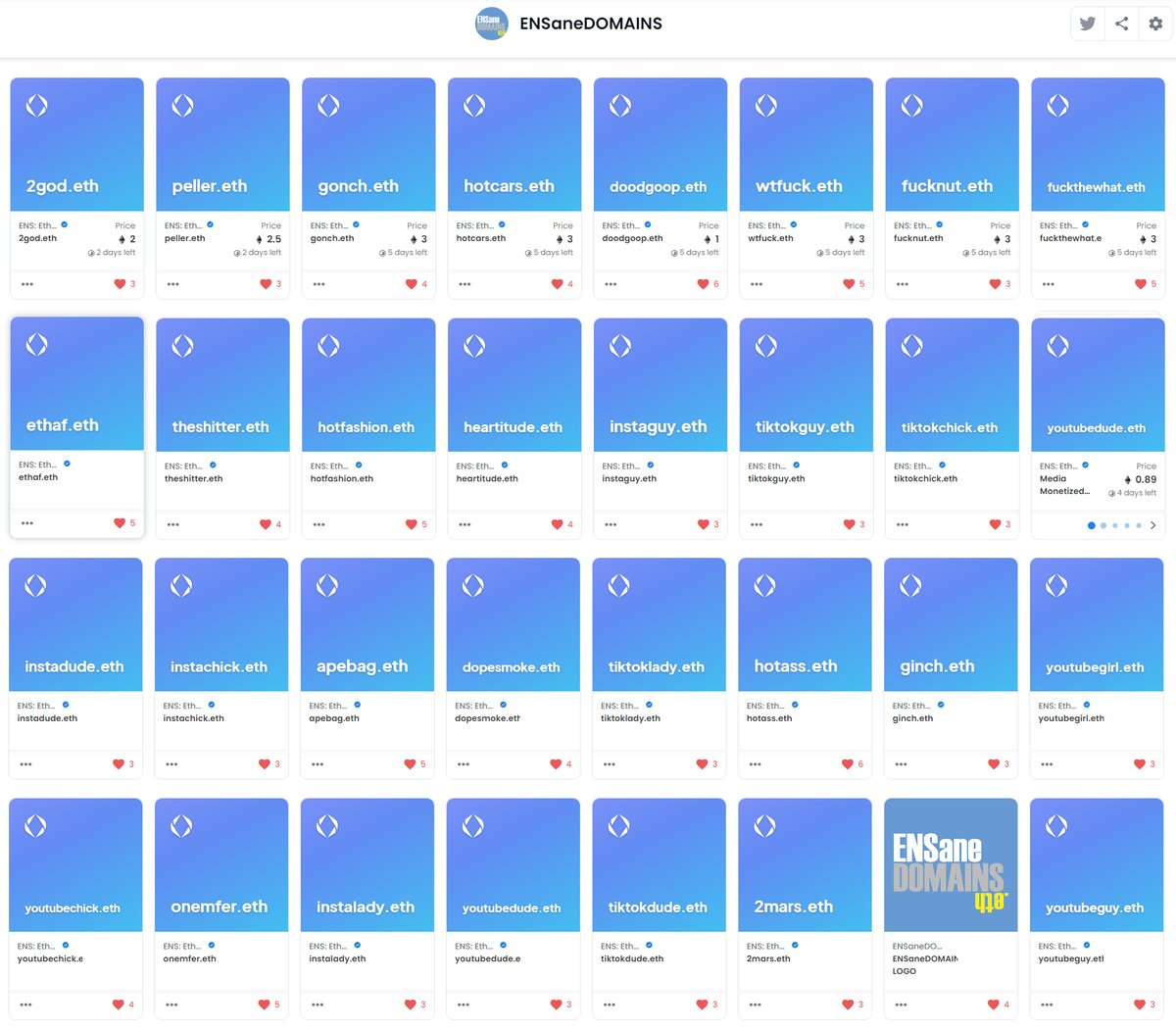1176x1029 pixels.
Task: Like instaguy.eth via heart icon
Action: [703, 524]
